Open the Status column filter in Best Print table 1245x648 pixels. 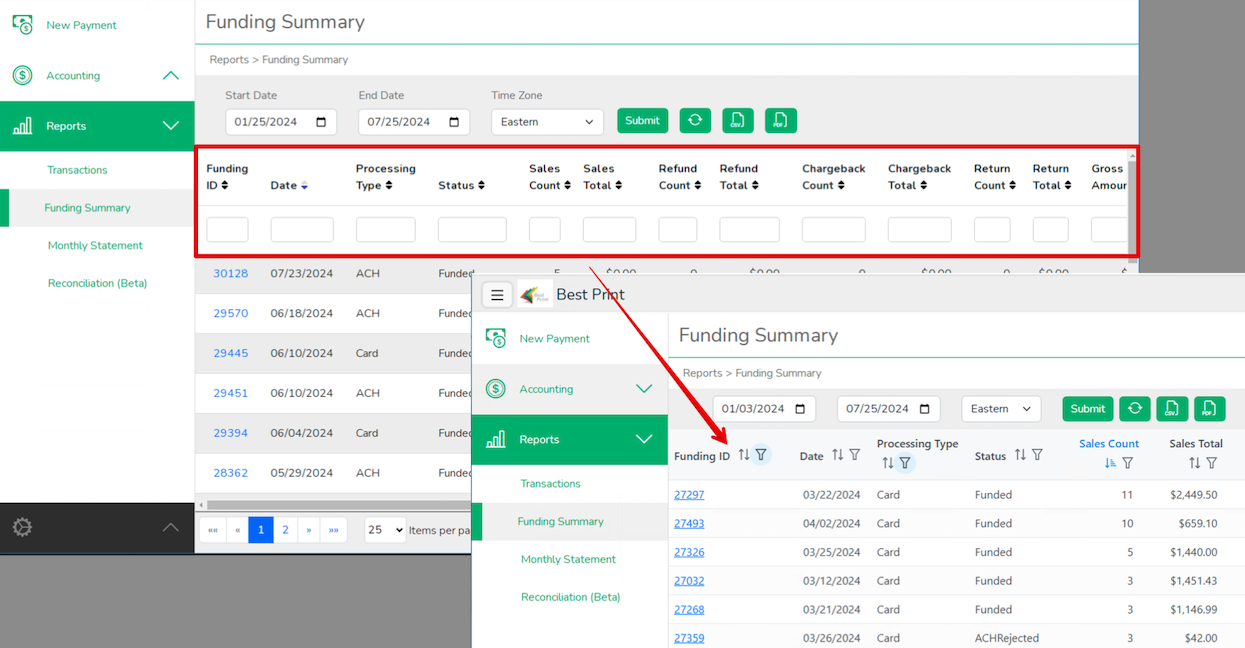(1037, 455)
